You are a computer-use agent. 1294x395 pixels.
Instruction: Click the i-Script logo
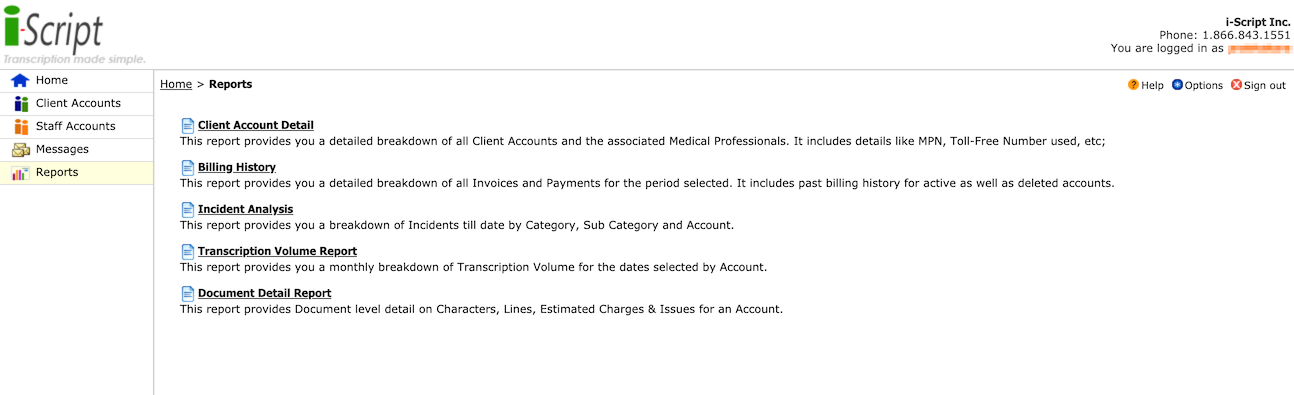[x=53, y=30]
